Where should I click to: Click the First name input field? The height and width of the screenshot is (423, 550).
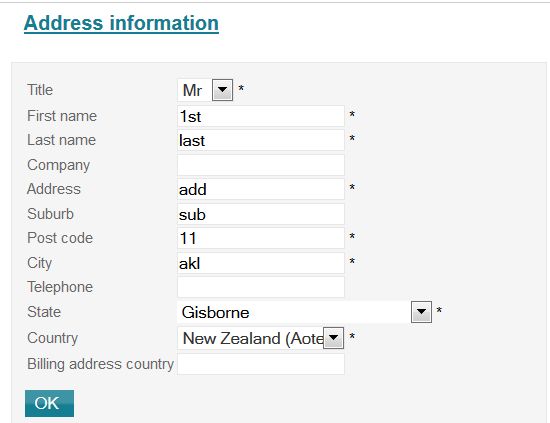click(x=261, y=116)
